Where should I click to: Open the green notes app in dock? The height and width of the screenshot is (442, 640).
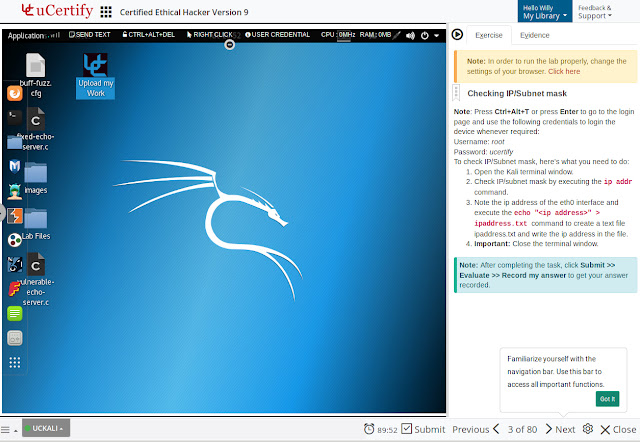(x=15, y=313)
